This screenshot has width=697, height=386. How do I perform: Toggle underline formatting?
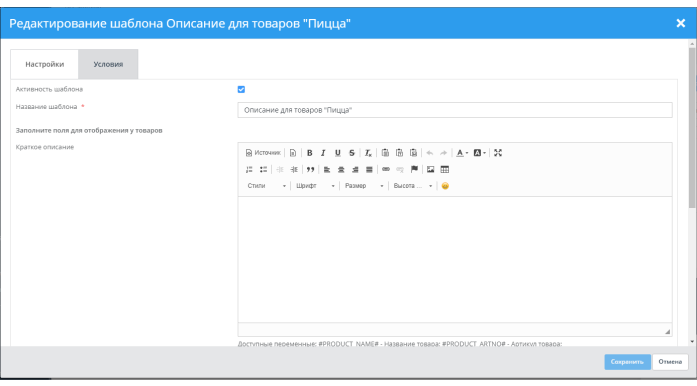pyautogui.click(x=337, y=153)
